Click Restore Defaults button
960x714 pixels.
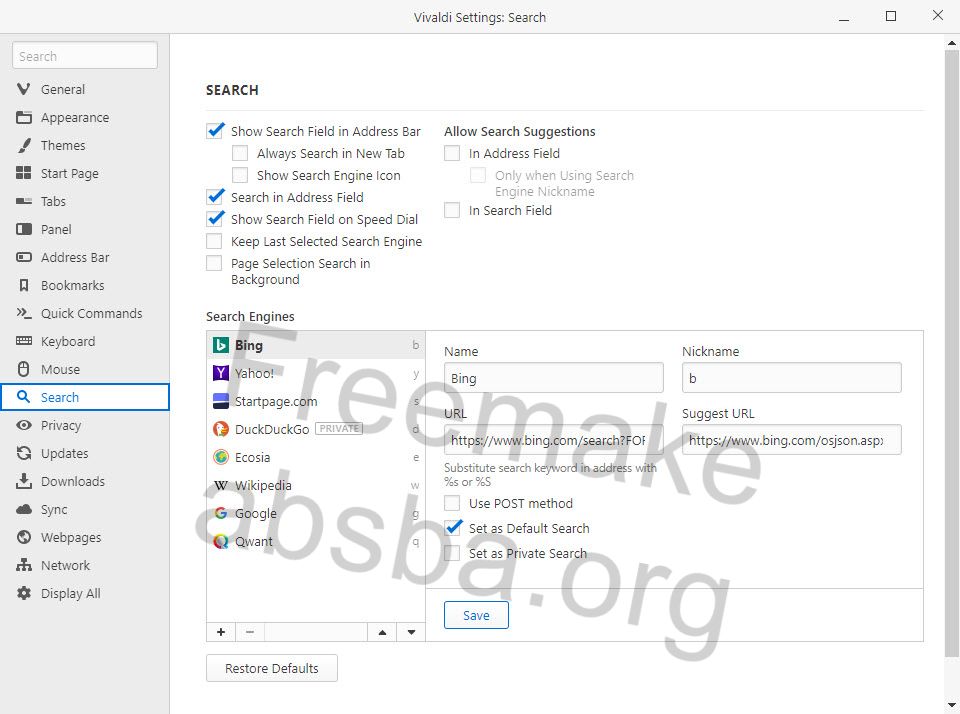coord(271,668)
